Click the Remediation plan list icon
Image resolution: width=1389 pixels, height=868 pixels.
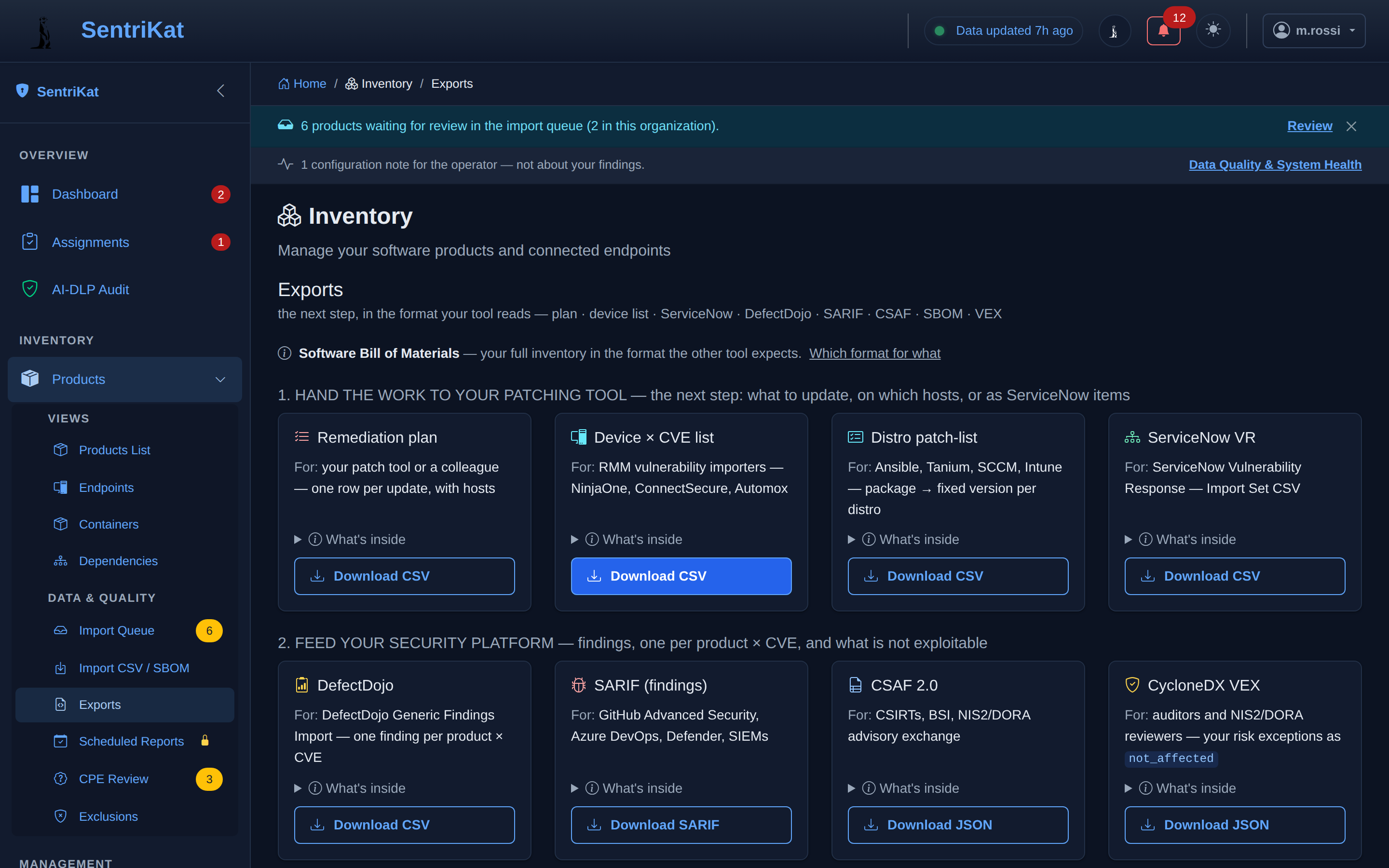click(302, 437)
